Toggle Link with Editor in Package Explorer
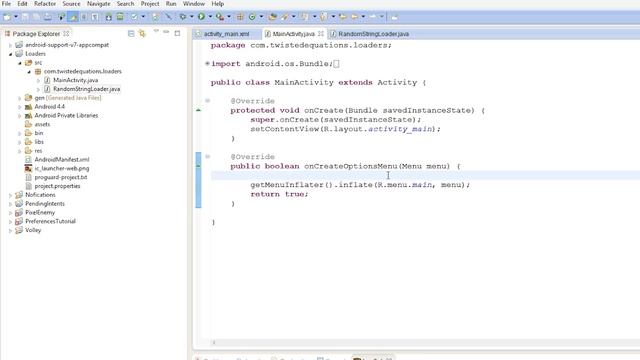Image resolution: width=640 pixels, height=360 pixels. (142, 33)
